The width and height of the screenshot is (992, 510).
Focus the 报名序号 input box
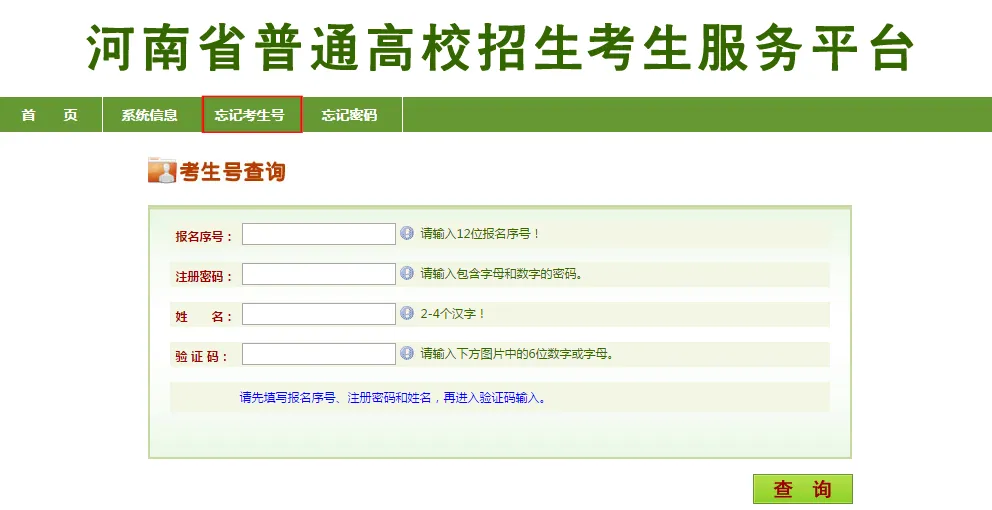tap(319, 234)
